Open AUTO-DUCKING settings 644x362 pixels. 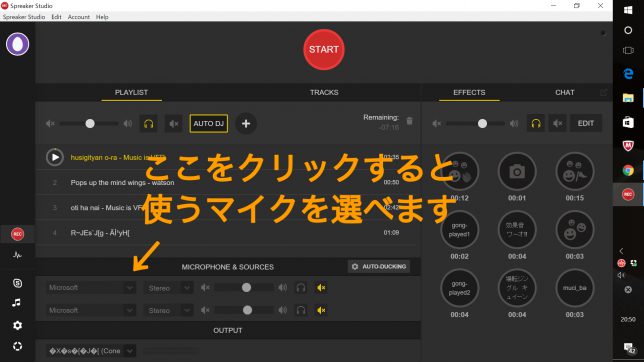(379, 266)
